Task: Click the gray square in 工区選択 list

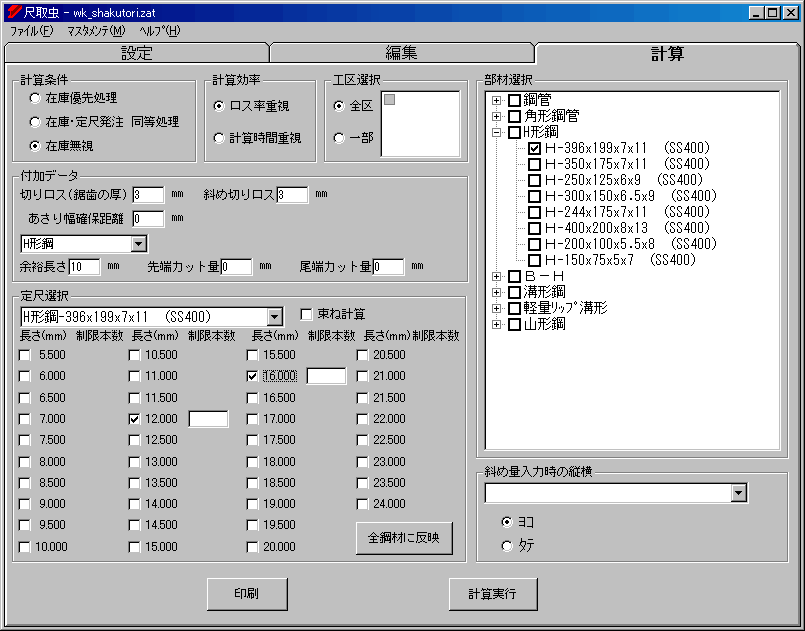Action: (x=390, y=99)
